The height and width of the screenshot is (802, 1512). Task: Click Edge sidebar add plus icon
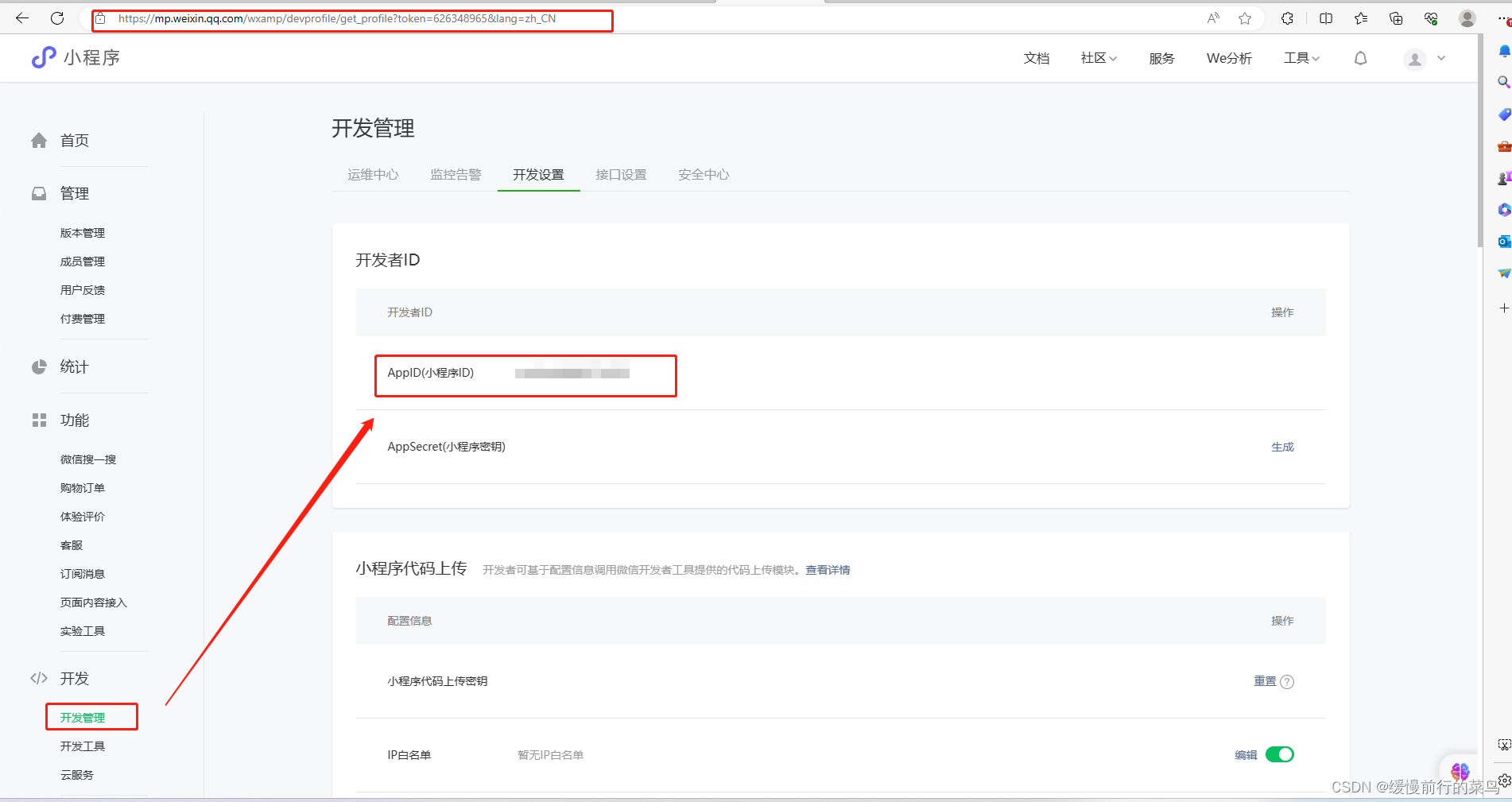tap(1503, 308)
